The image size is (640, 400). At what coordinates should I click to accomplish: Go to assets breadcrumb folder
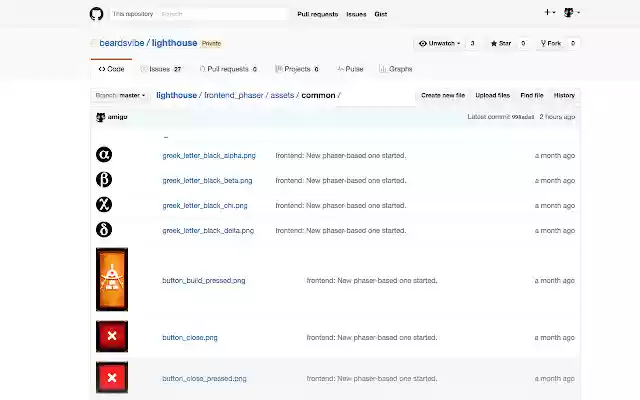[x=282, y=96]
